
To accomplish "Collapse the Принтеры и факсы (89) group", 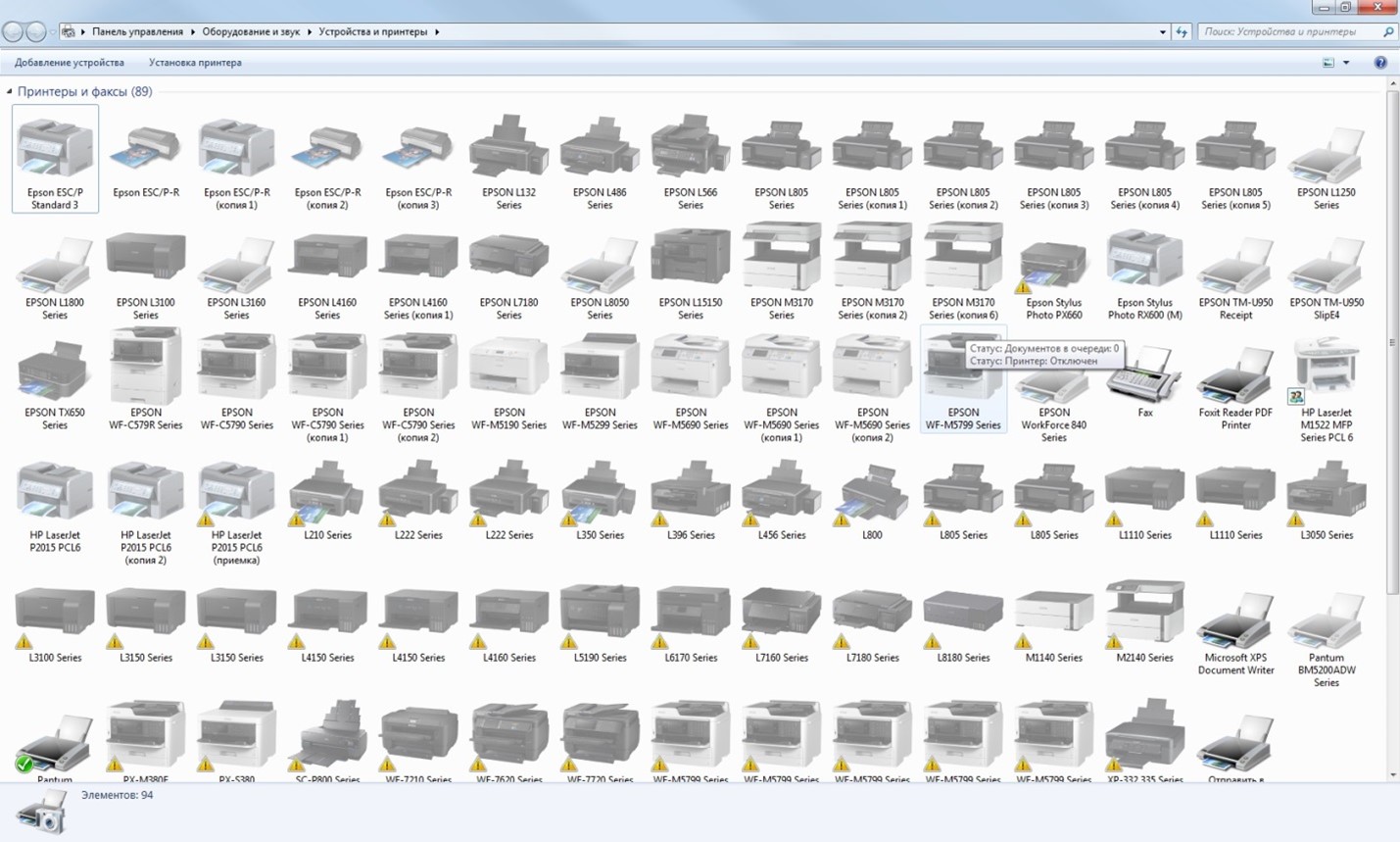I will [x=10, y=92].
